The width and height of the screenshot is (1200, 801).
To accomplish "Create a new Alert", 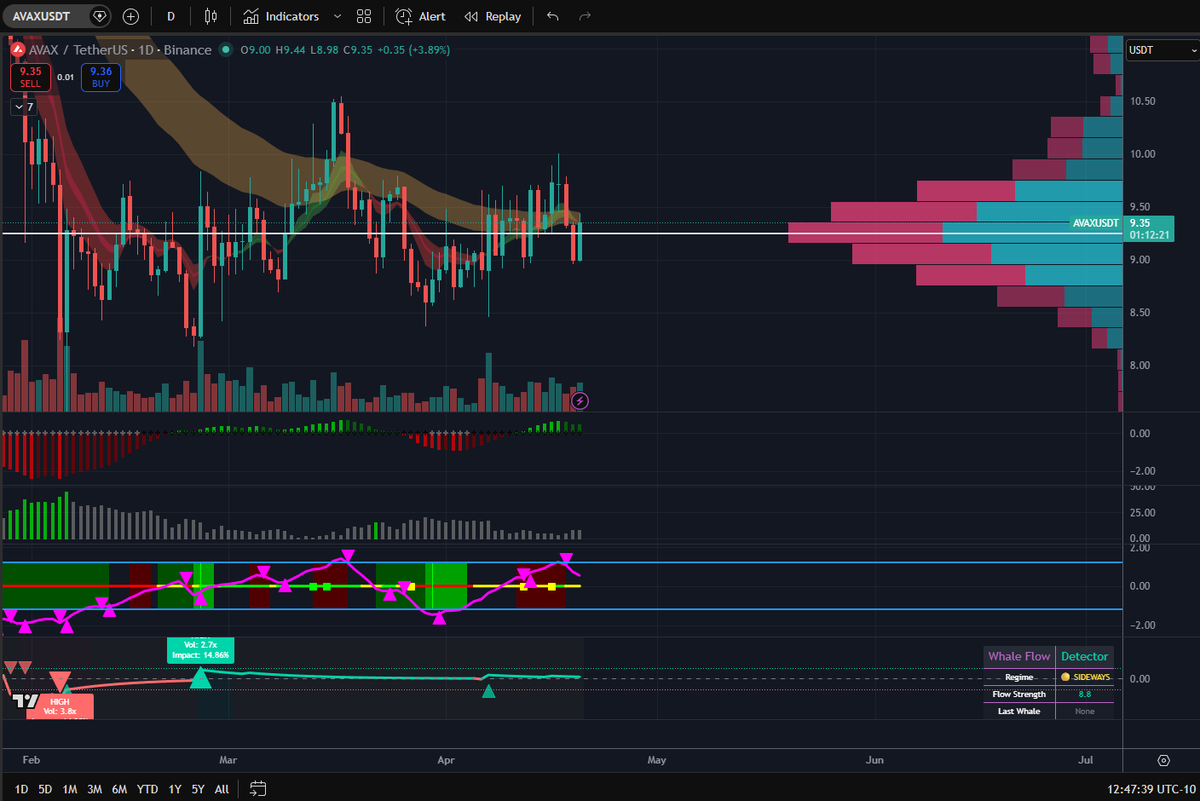I will 420,16.
